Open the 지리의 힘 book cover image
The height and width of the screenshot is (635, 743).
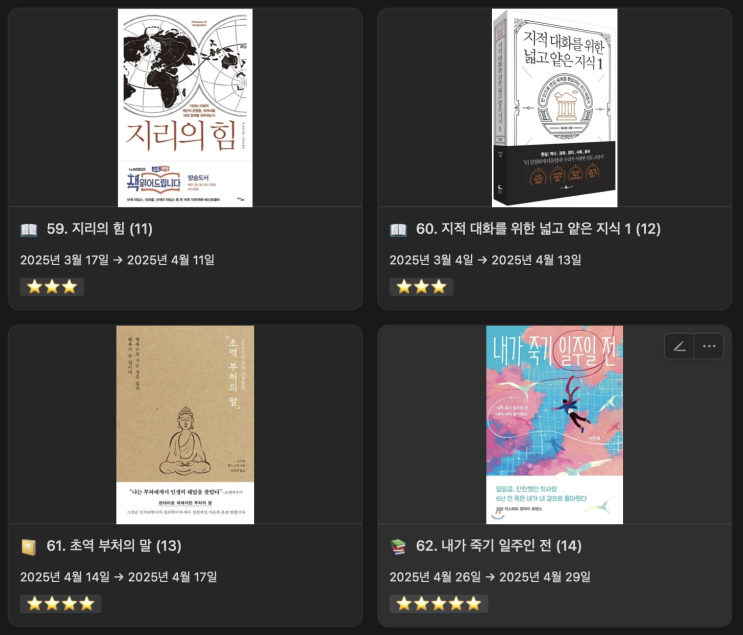tap(185, 108)
